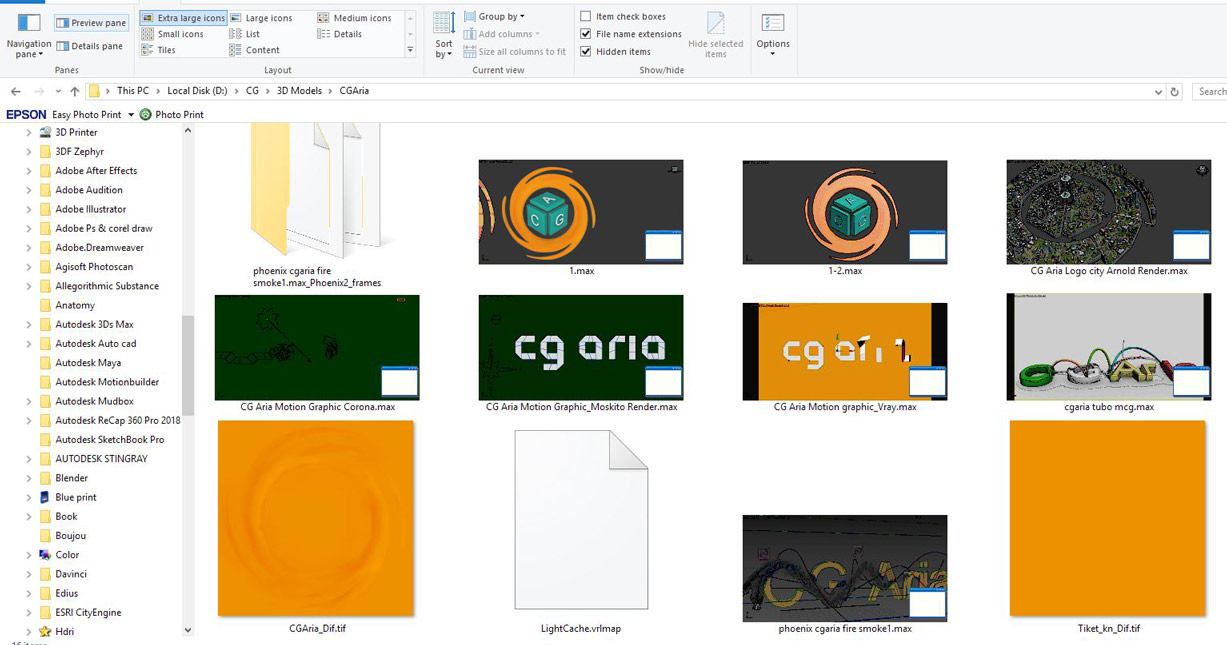This screenshot has width=1227, height=645.
Task: Expand the Adobe After Effects node
Action: click(29, 171)
